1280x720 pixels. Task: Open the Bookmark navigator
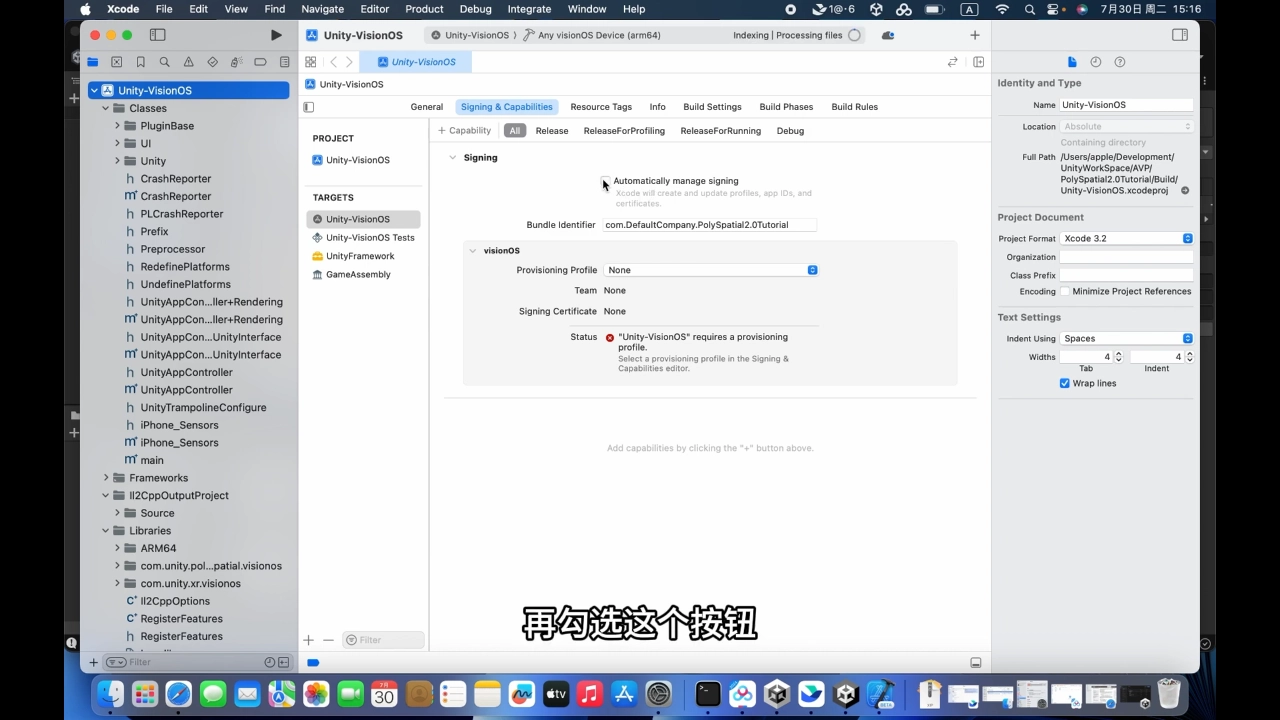coord(141,62)
